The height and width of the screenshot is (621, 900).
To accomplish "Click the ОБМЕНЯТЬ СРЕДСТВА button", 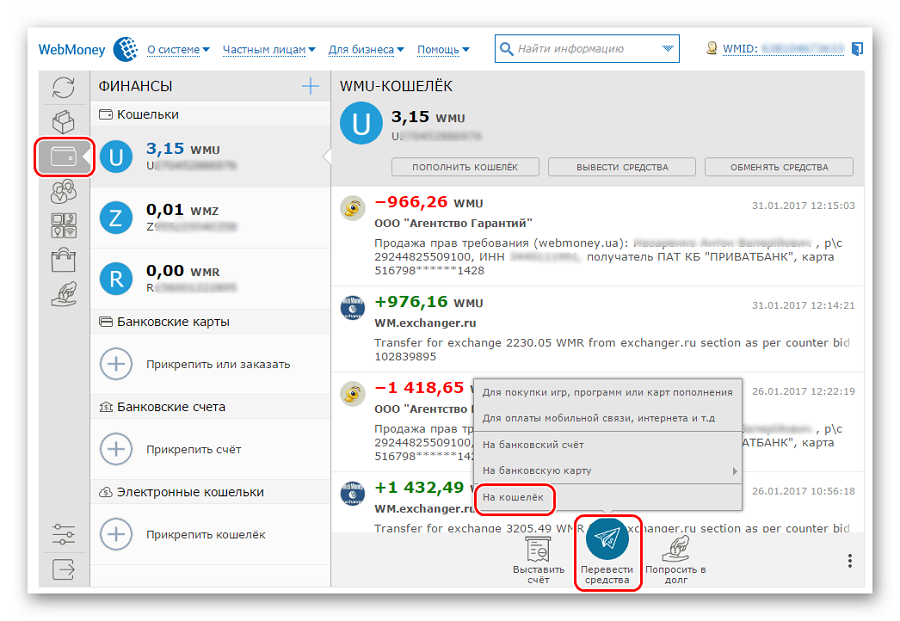I will point(779,167).
